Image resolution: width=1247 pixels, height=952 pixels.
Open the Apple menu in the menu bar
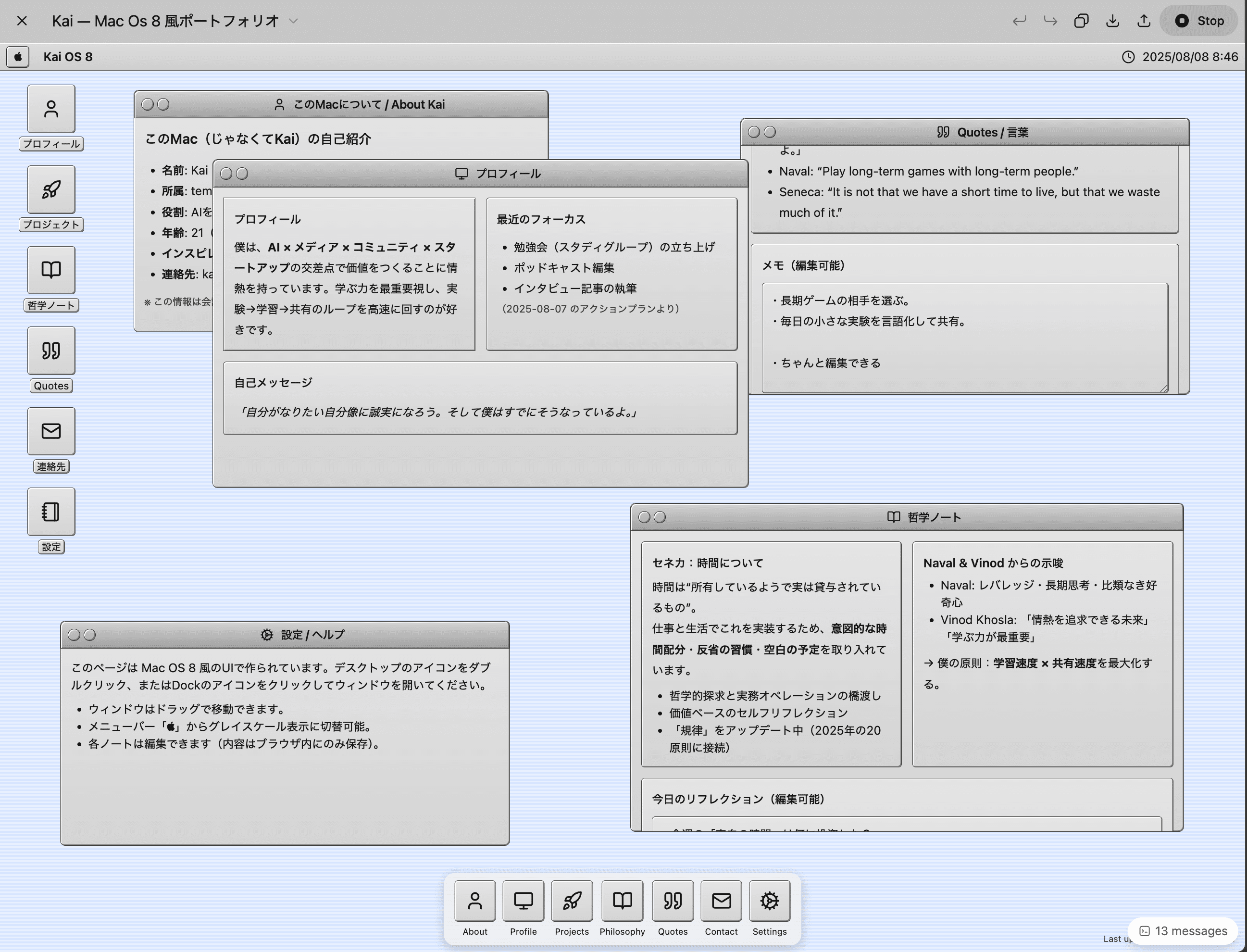[18, 57]
